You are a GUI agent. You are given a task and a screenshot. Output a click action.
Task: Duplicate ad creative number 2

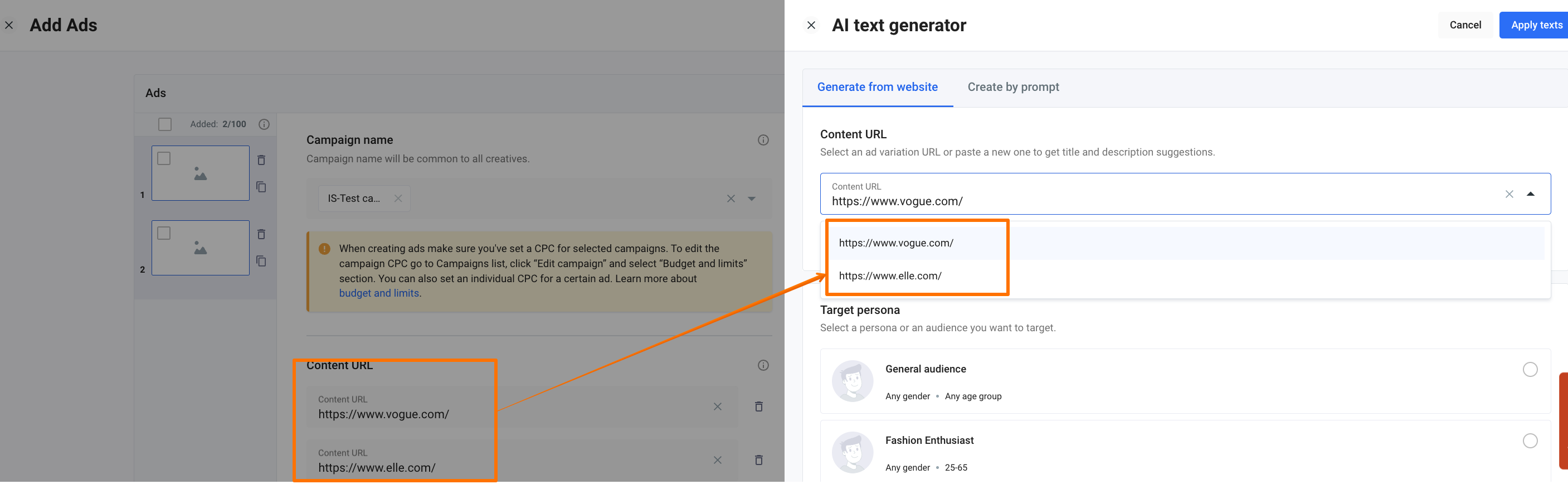[261, 261]
